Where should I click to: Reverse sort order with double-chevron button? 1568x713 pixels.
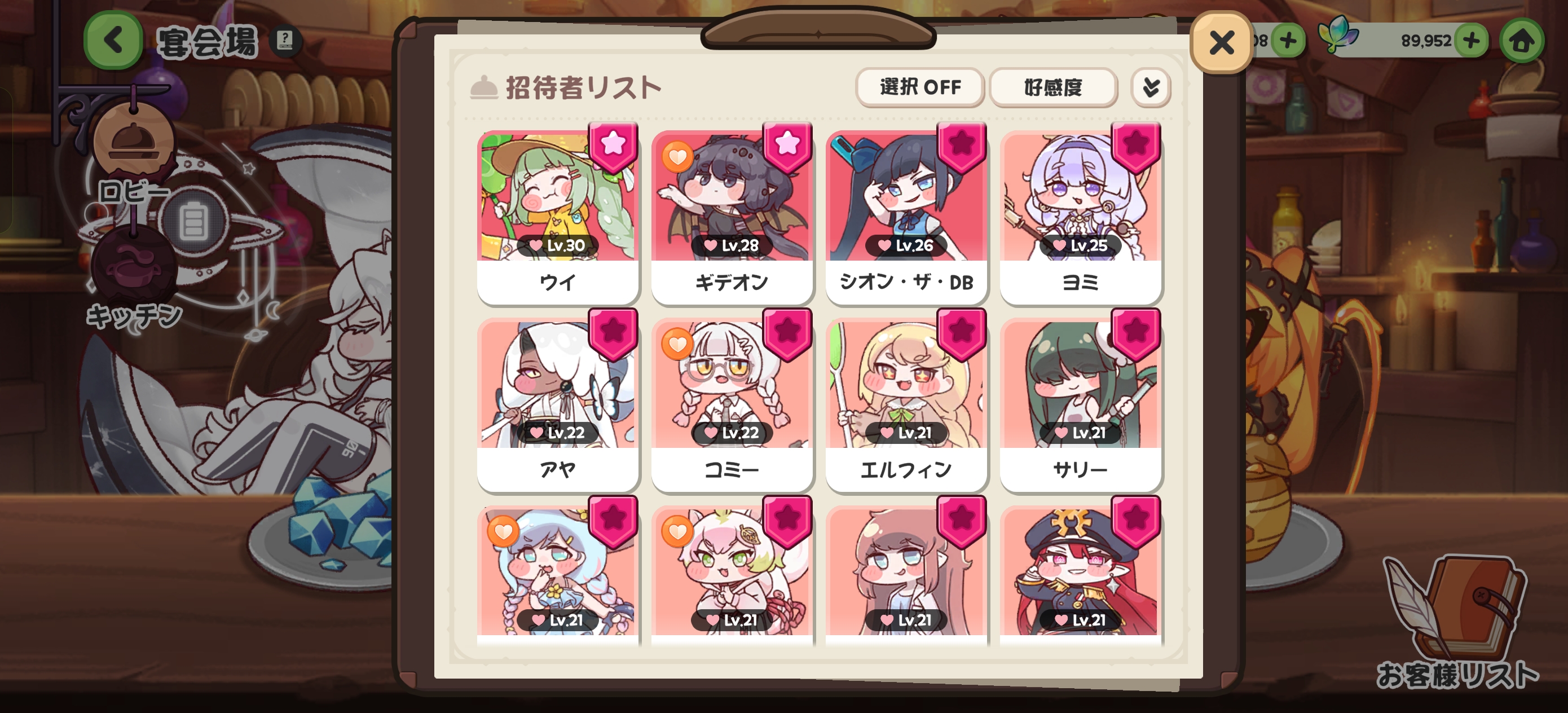(1151, 87)
